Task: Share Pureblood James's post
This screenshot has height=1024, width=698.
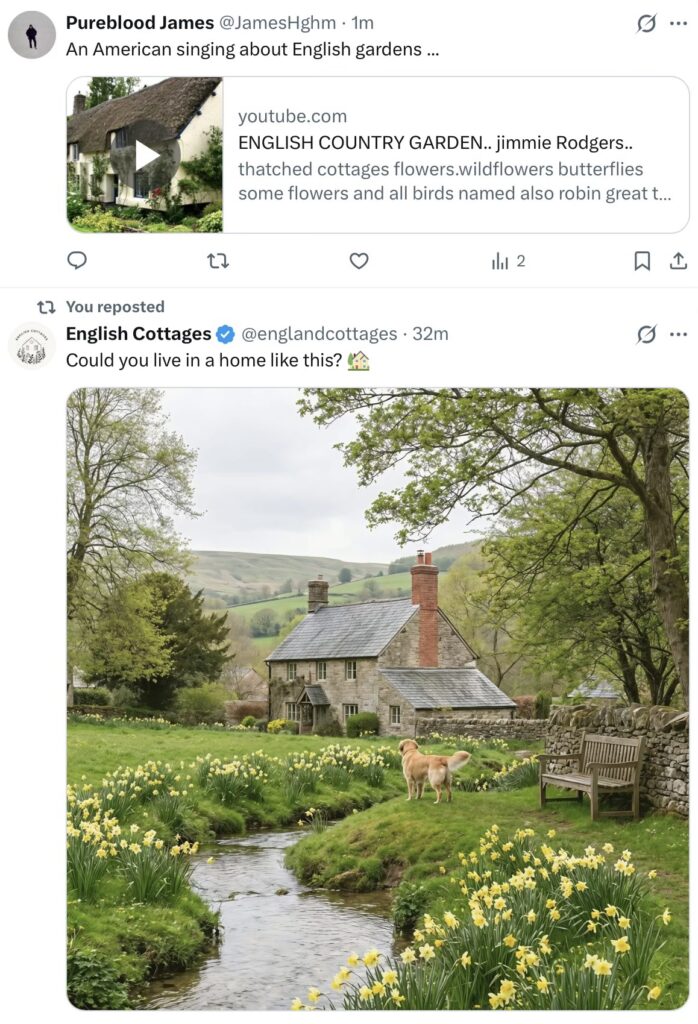Action: click(678, 261)
